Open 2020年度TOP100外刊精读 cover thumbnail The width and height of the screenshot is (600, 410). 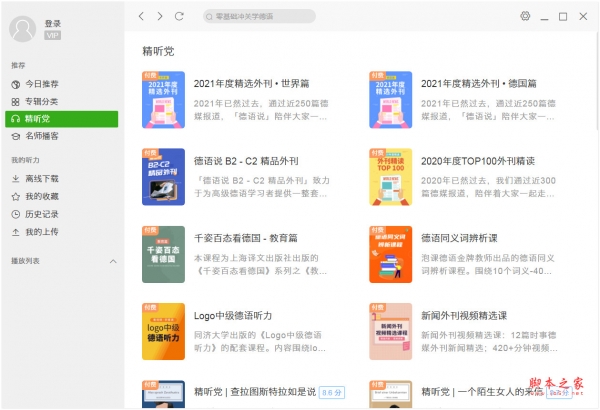(x=390, y=177)
